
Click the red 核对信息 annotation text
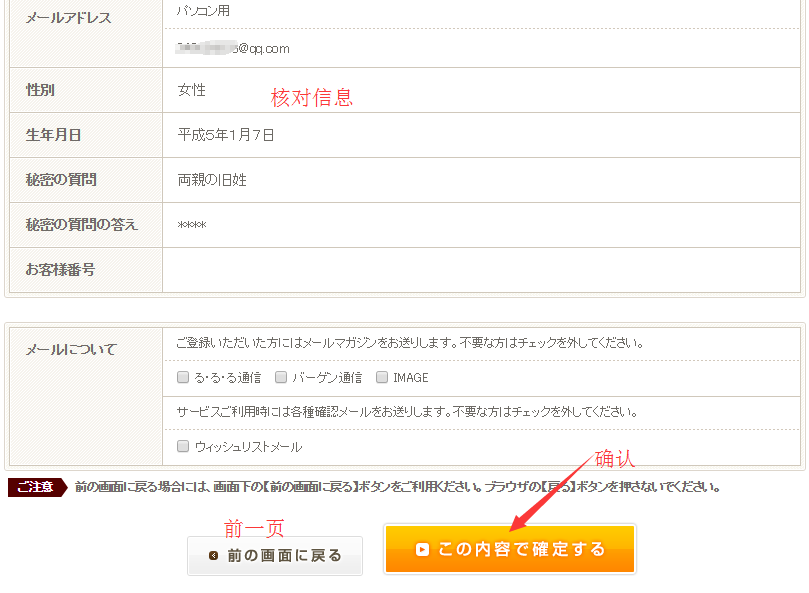[x=312, y=98]
